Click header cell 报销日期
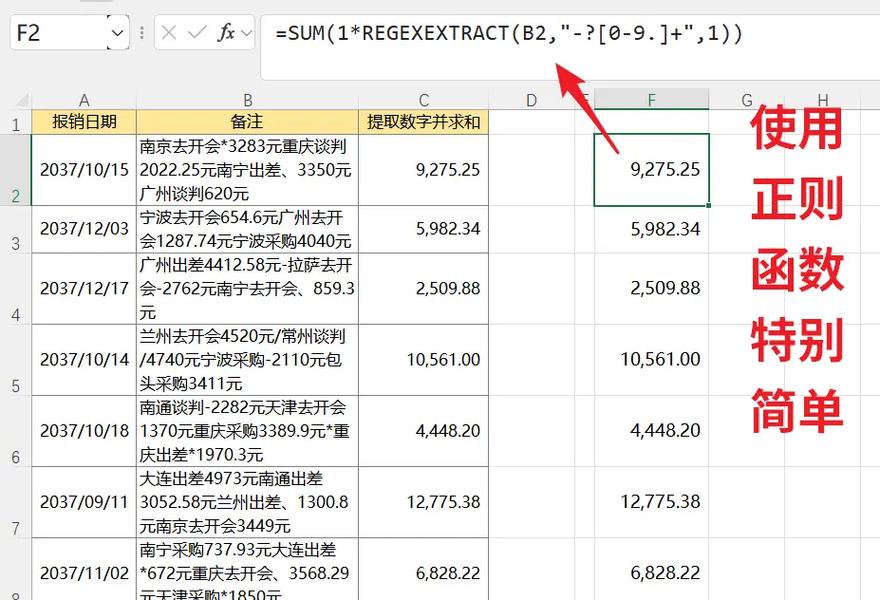The image size is (880, 600). click(x=84, y=122)
